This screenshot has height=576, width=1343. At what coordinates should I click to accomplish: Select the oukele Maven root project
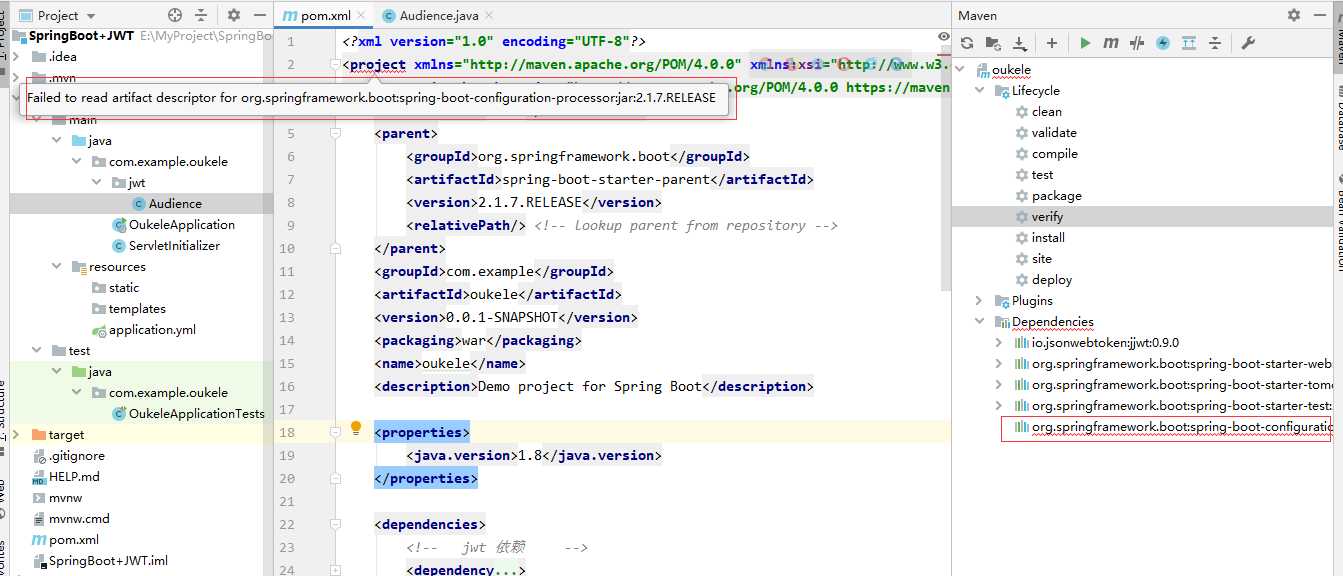(1011, 70)
